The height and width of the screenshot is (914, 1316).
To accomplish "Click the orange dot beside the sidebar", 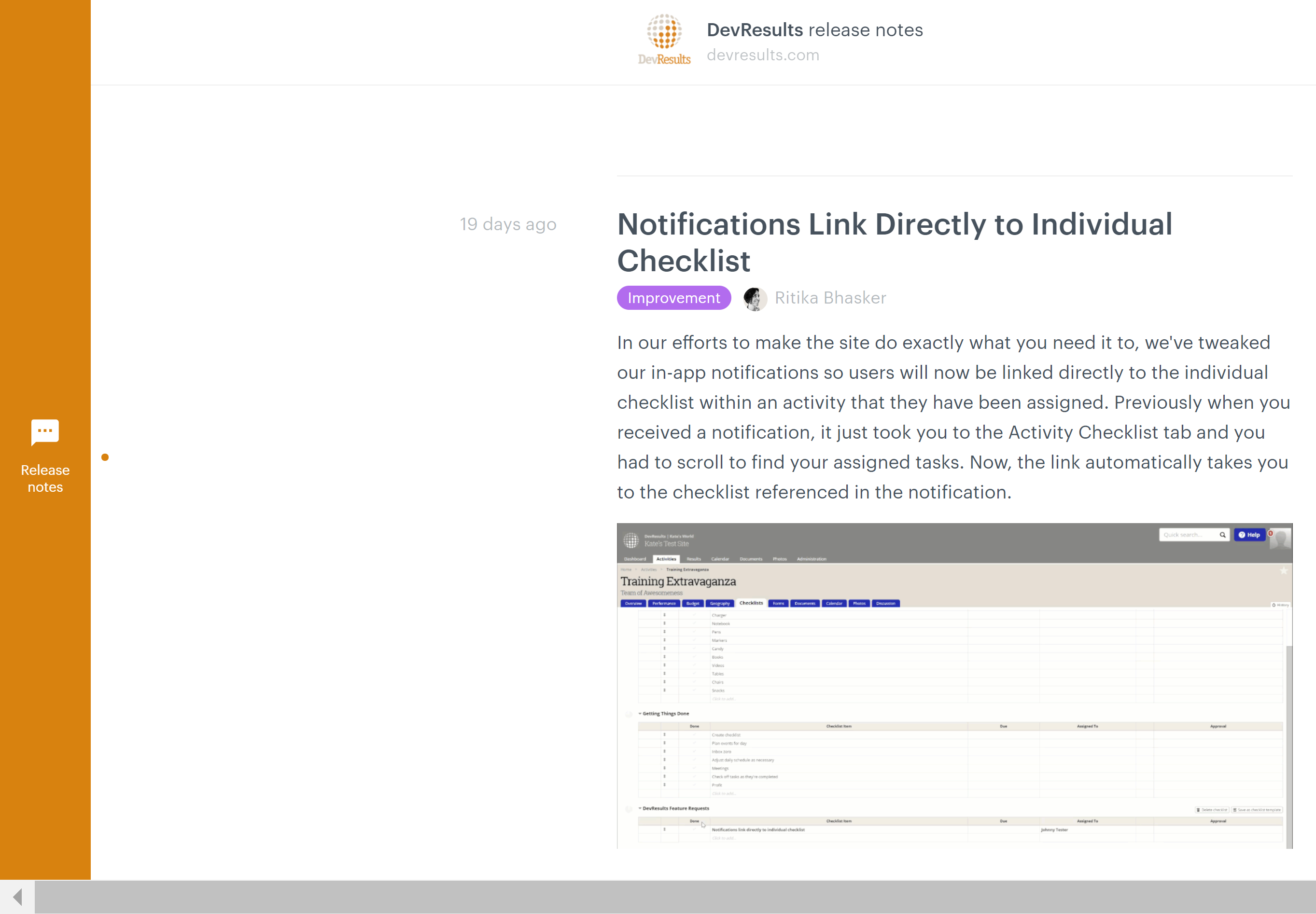I will pyautogui.click(x=105, y=457).
